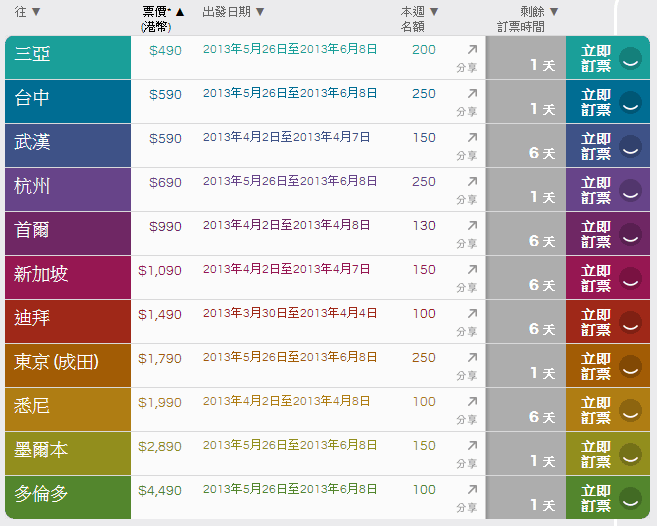Book now 立即訂票 for 新加坡
657x526 pixels.
pos(596,278)
